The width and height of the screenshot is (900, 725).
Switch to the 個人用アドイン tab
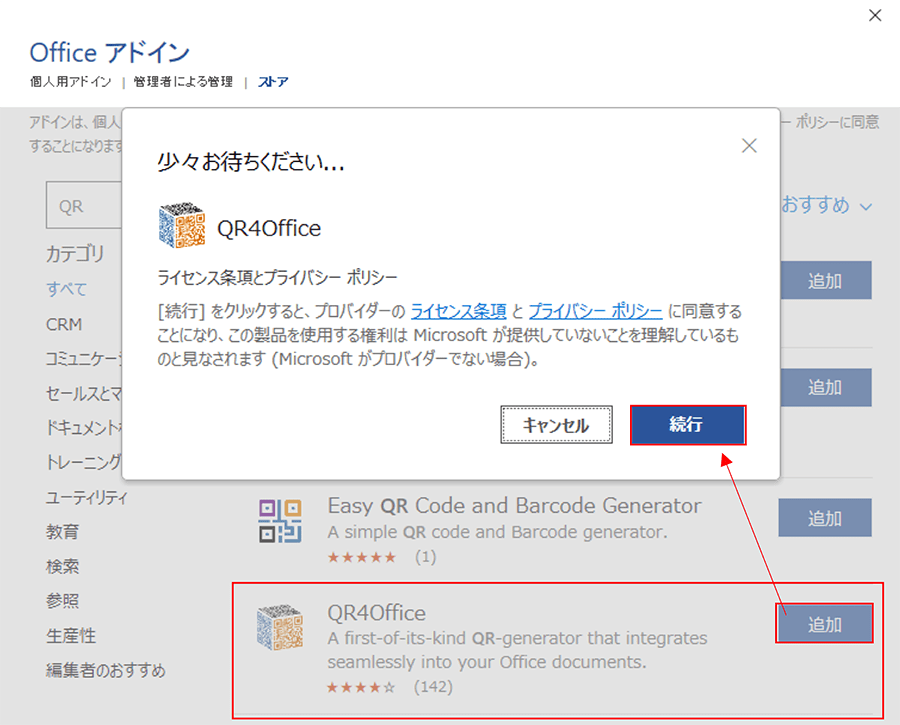pos(71,82)
